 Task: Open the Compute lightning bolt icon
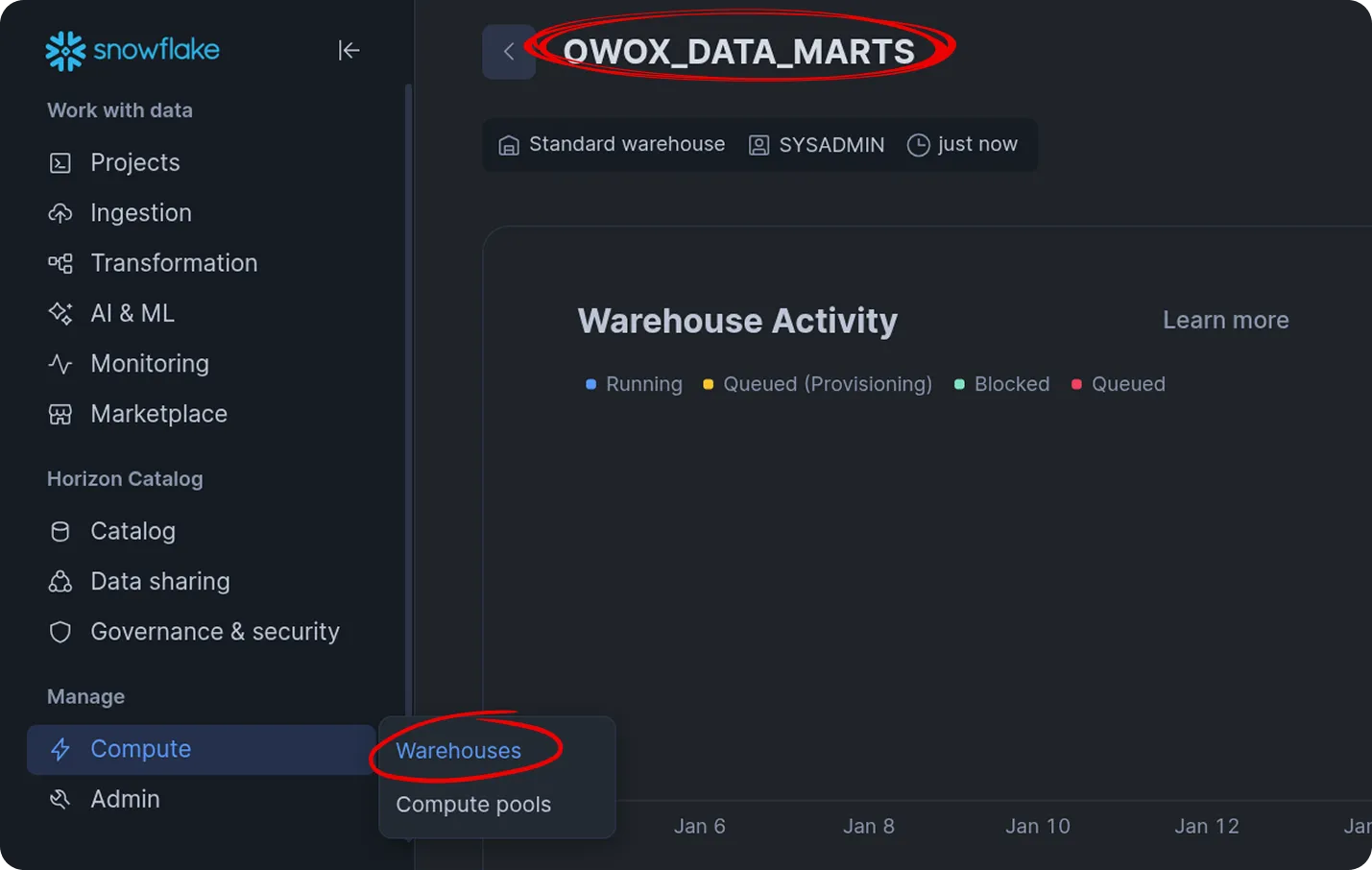coord(60,749)
